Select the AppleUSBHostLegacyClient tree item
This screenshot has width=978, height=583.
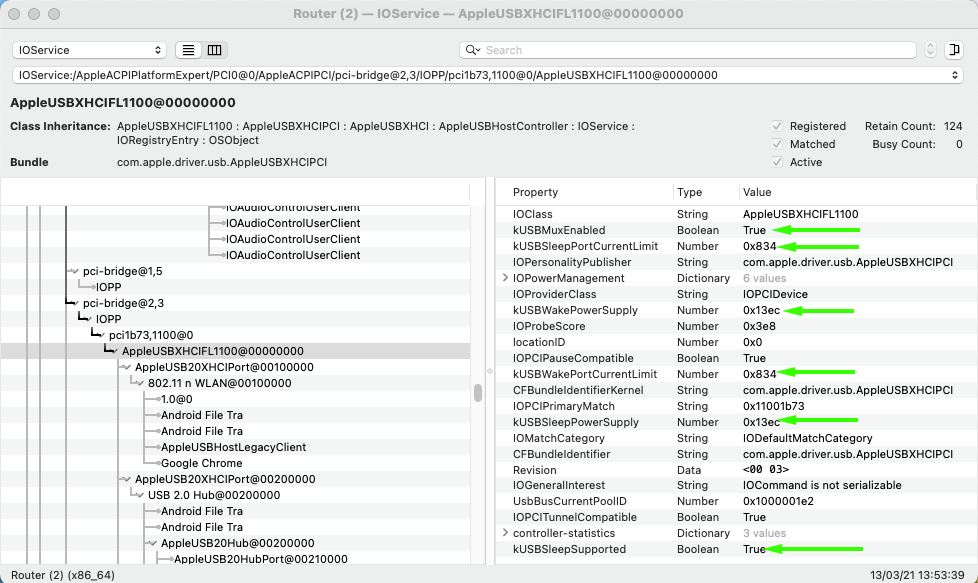click(x=233, y=447)
